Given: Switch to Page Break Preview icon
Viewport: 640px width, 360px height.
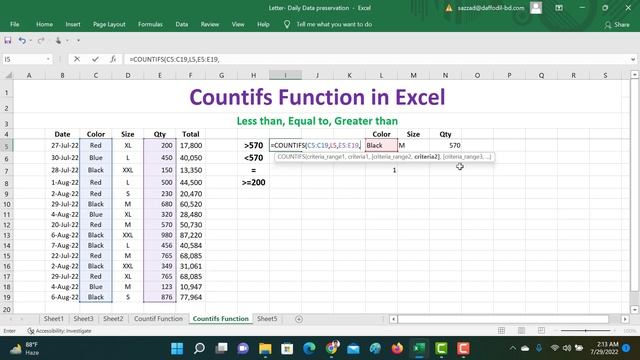Looking at the screenshot, I should pos(541,331).
